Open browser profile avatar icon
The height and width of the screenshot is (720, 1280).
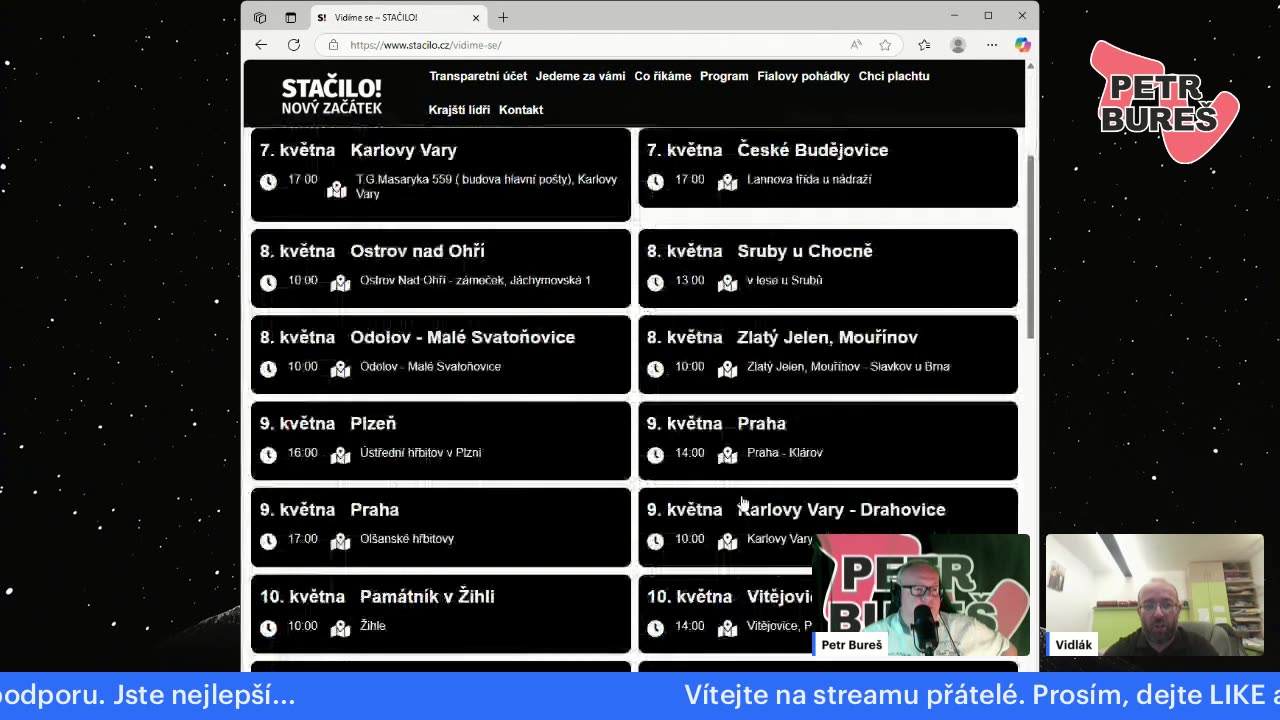click(958, 45)
